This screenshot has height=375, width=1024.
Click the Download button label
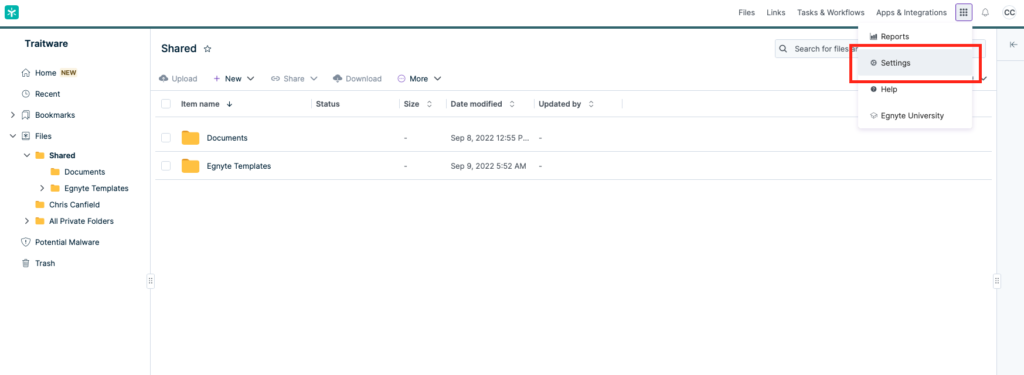(x=363, y=78)
